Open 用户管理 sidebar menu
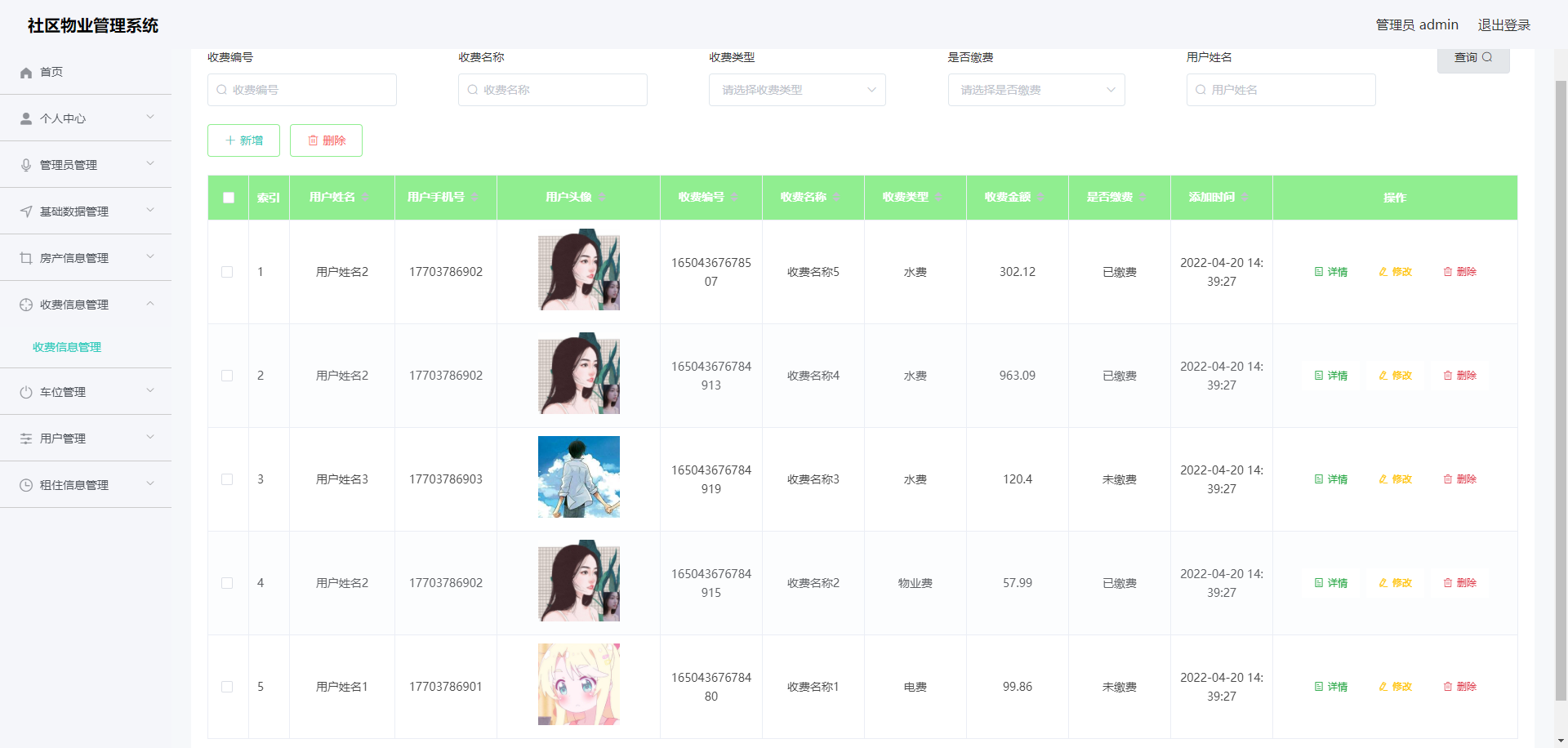The width and height of the screenshot is (1568, 748). pyautogui.click(x=86, y=439)
